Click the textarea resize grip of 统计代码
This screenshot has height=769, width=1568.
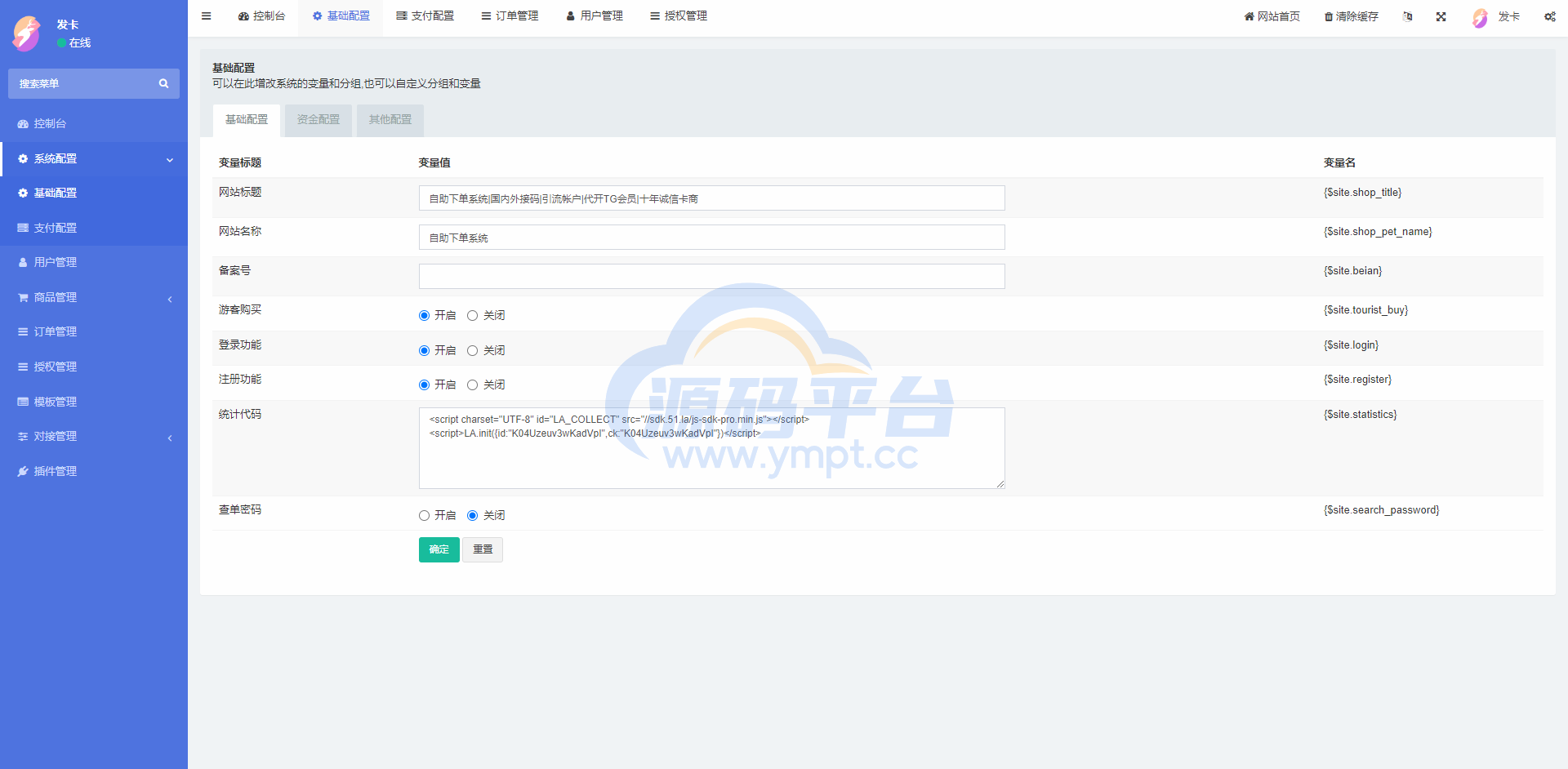point(1000,484)
